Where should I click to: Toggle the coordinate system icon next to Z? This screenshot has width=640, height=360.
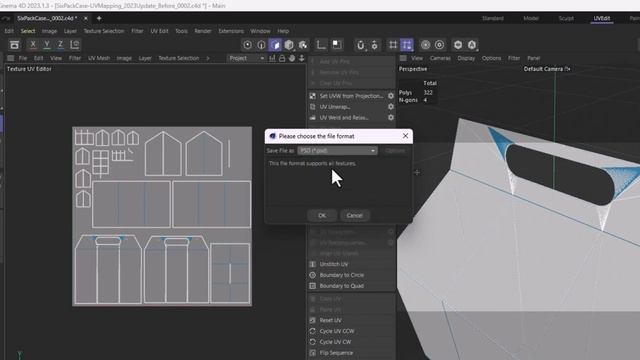pyautogui.click(x=75, y=44)
